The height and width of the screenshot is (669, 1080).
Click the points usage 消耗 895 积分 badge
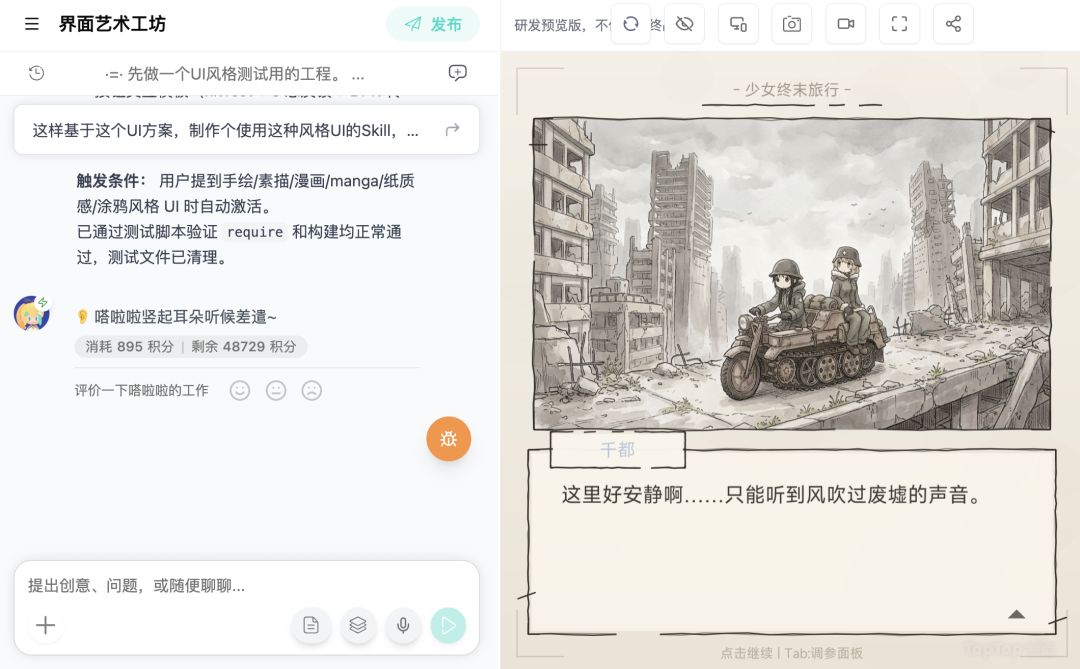[x=191, y=347]
